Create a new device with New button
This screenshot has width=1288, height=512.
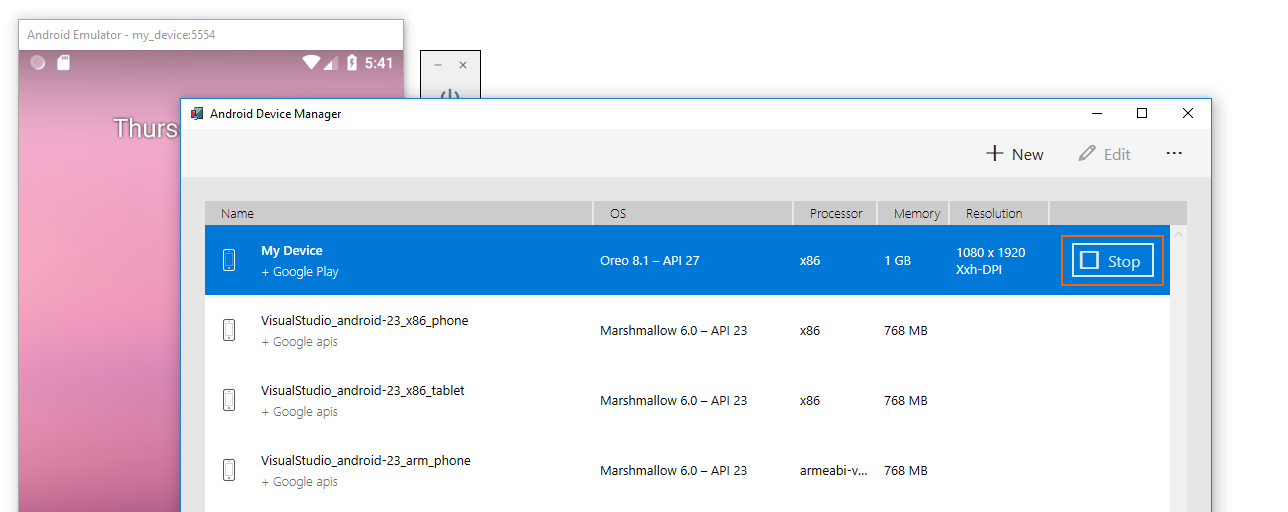coord(1014,154)
